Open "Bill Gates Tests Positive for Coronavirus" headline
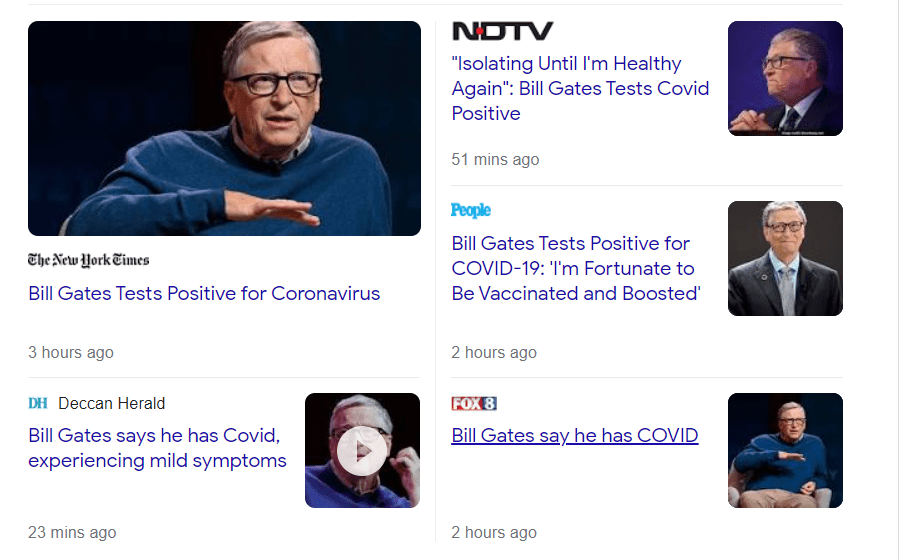The image size is (899, 560). click(204, 293)
